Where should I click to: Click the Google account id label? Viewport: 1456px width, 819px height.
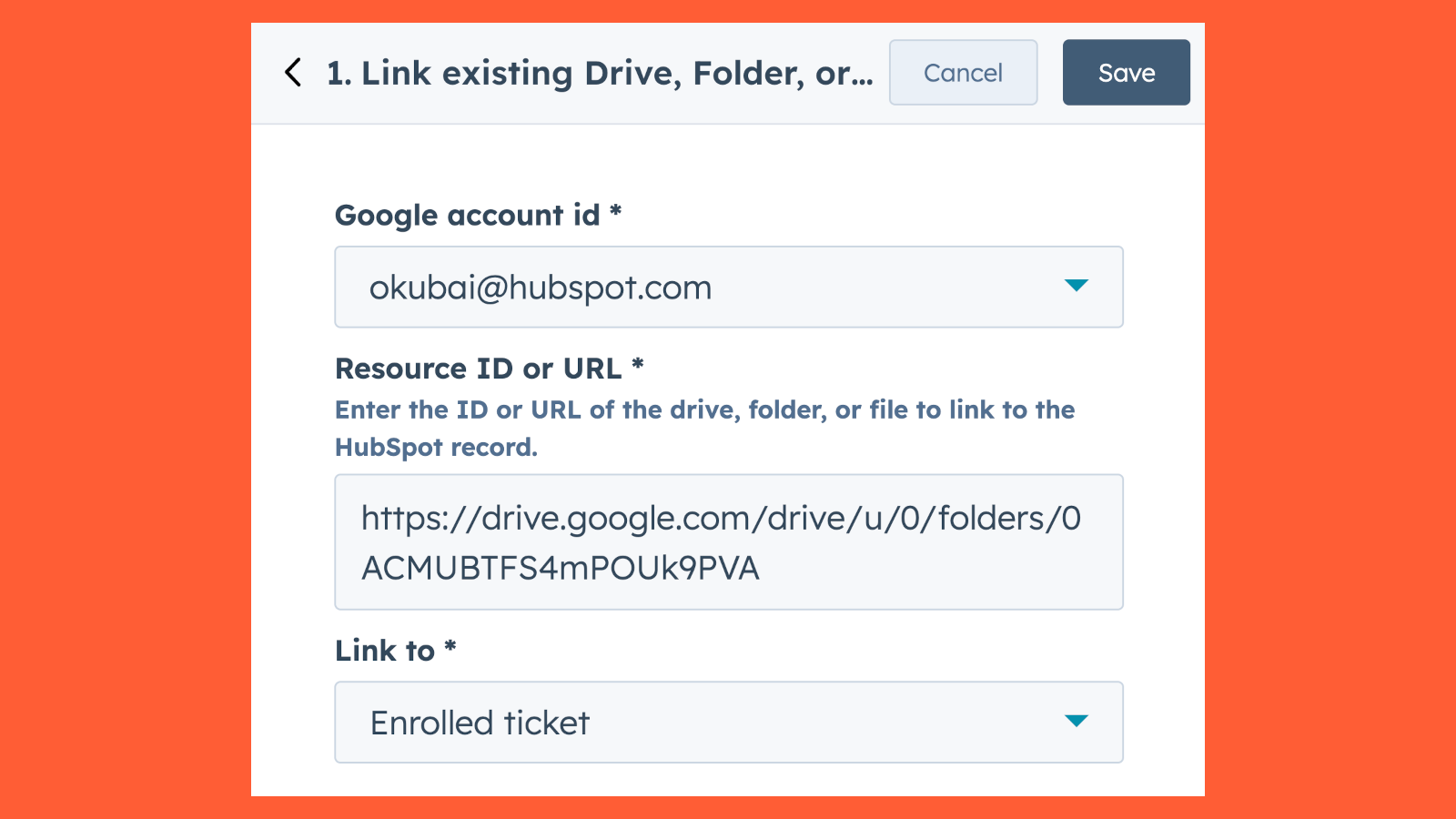coord(467,216)
